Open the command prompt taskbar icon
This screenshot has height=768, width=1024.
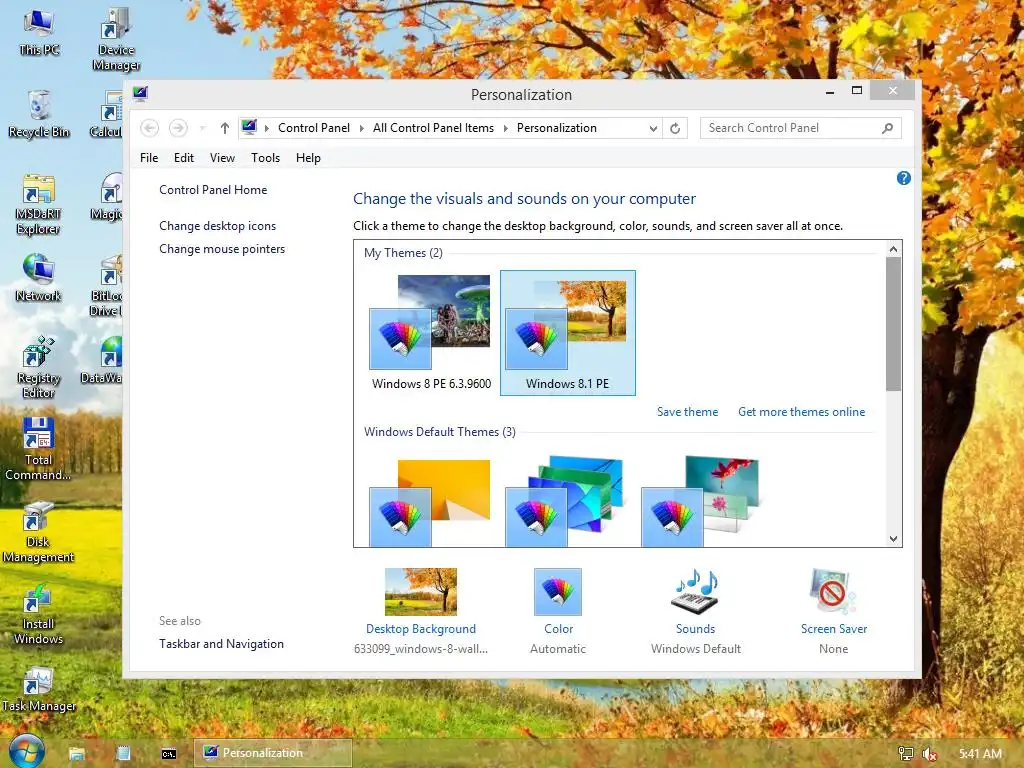click(x=168, y=754)
